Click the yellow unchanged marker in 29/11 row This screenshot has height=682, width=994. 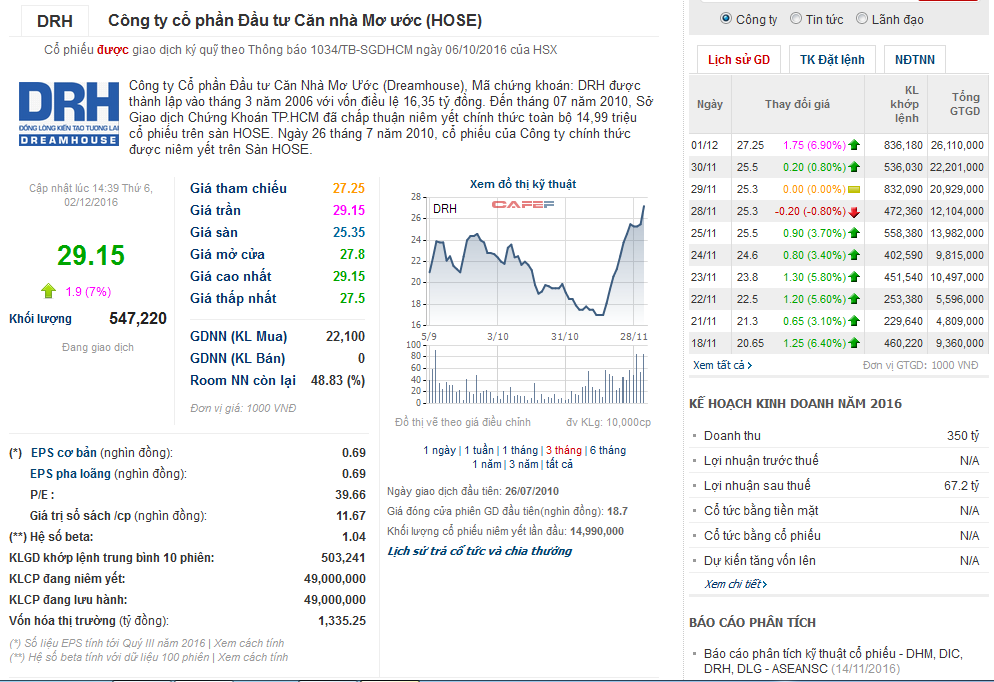pyautogui.click(x=854, y=189)
